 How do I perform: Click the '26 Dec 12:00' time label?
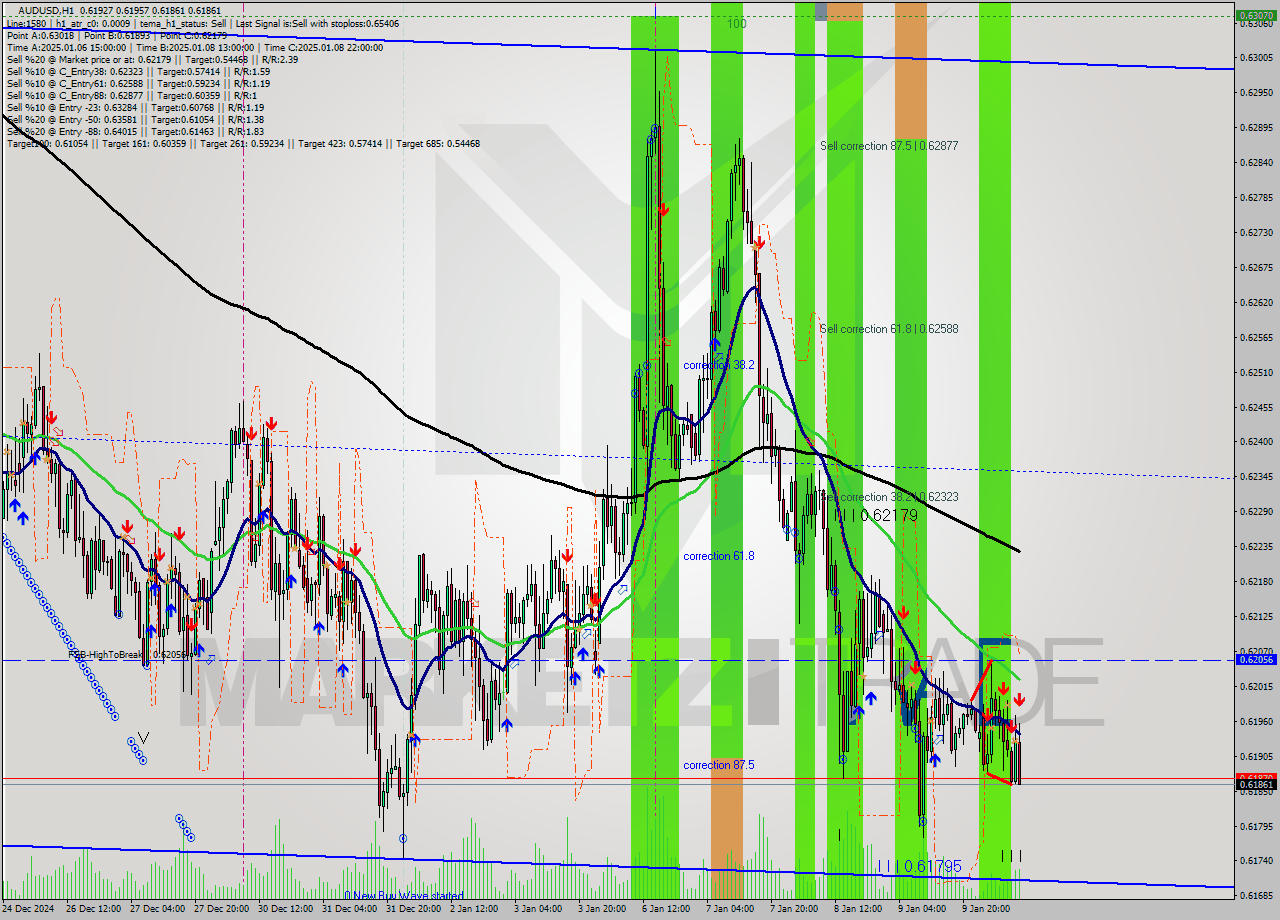click(94, 909)
